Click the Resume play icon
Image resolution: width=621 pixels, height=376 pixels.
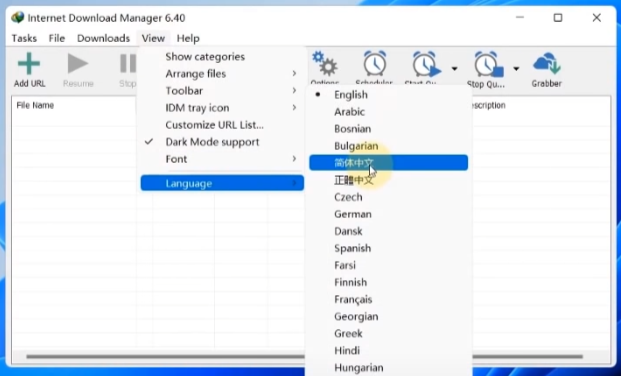tap(78, 63)
